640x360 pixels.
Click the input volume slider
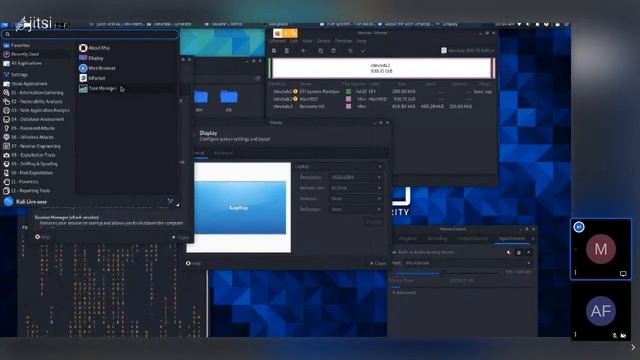[445, 273]
